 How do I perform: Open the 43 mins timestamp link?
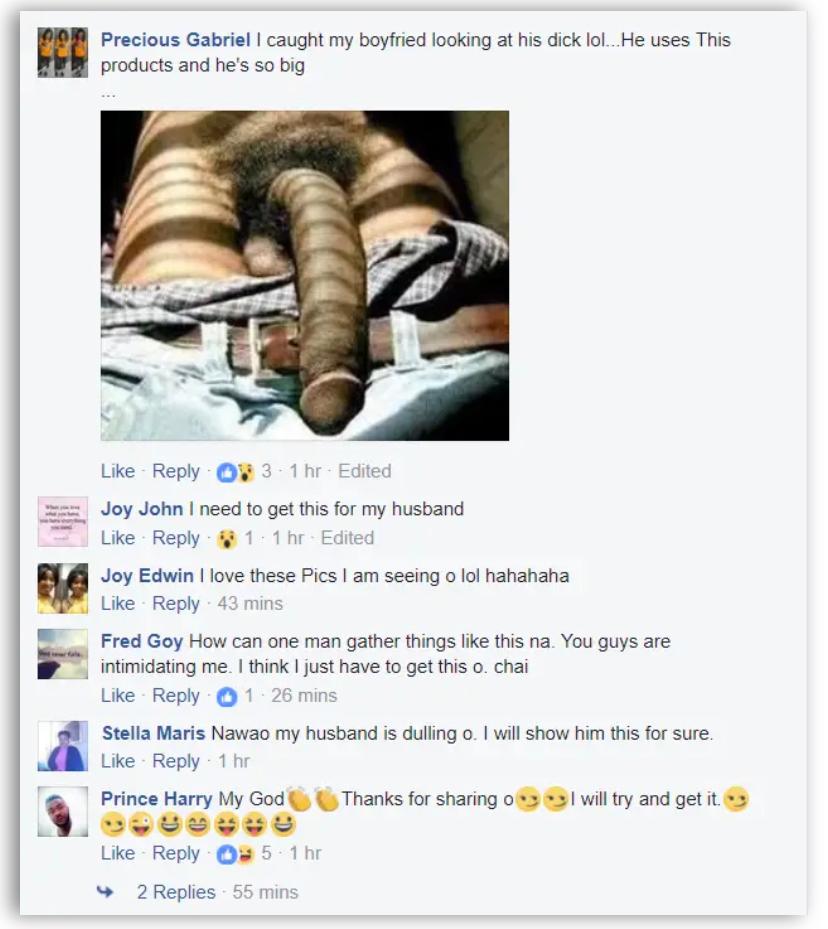pyautogui.click(x=250, y=603)
